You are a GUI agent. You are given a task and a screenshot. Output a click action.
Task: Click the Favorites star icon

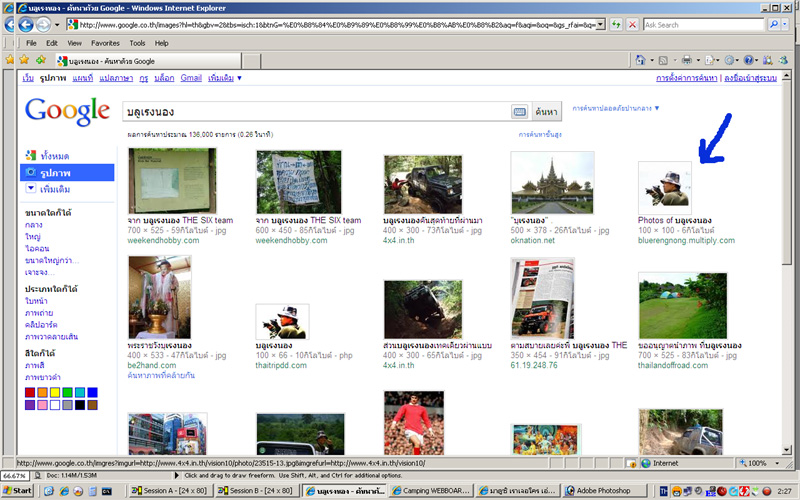(x=10, y=60)
